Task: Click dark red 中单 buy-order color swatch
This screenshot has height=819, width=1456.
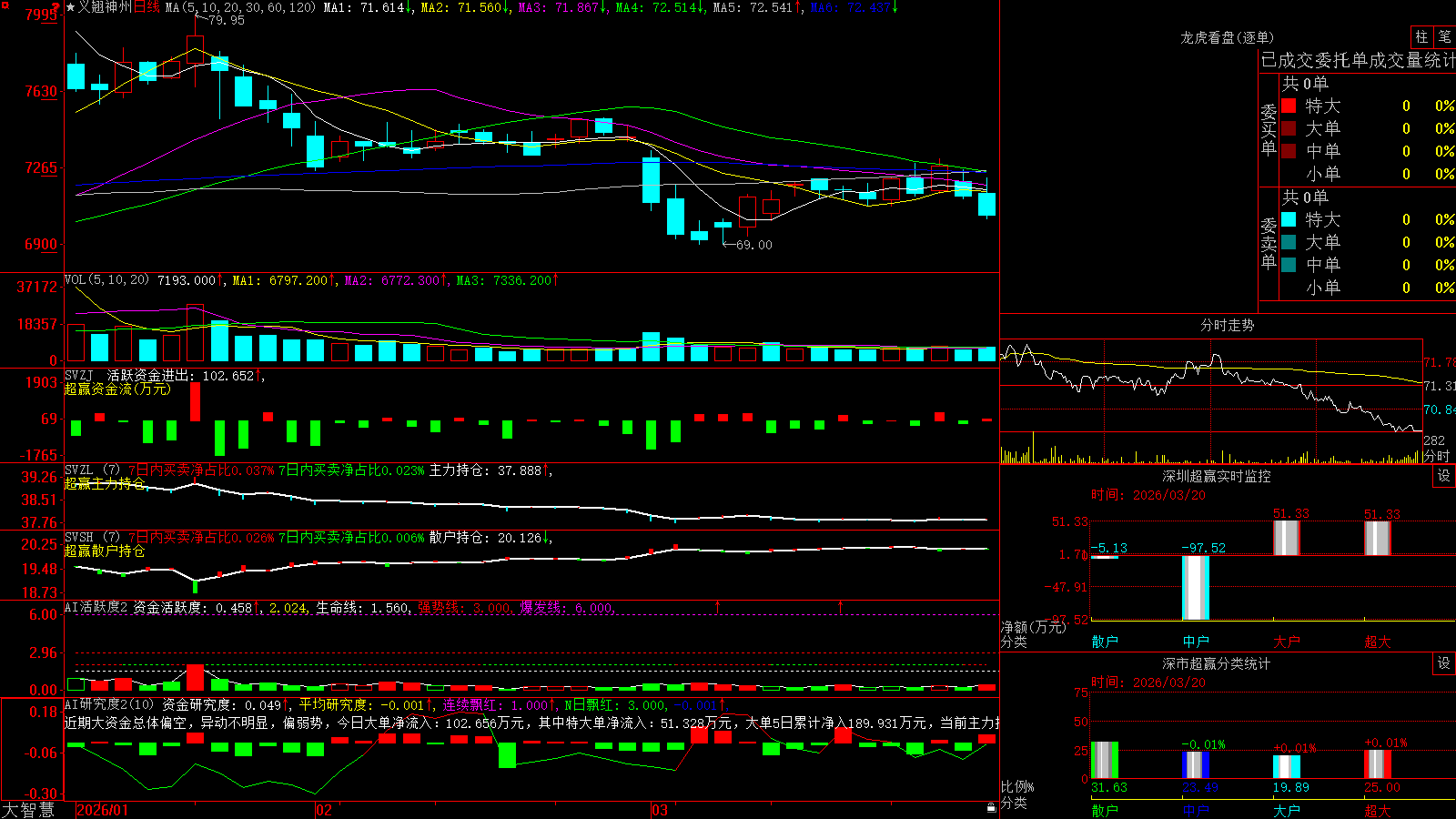Action: tap(1289, 150)
